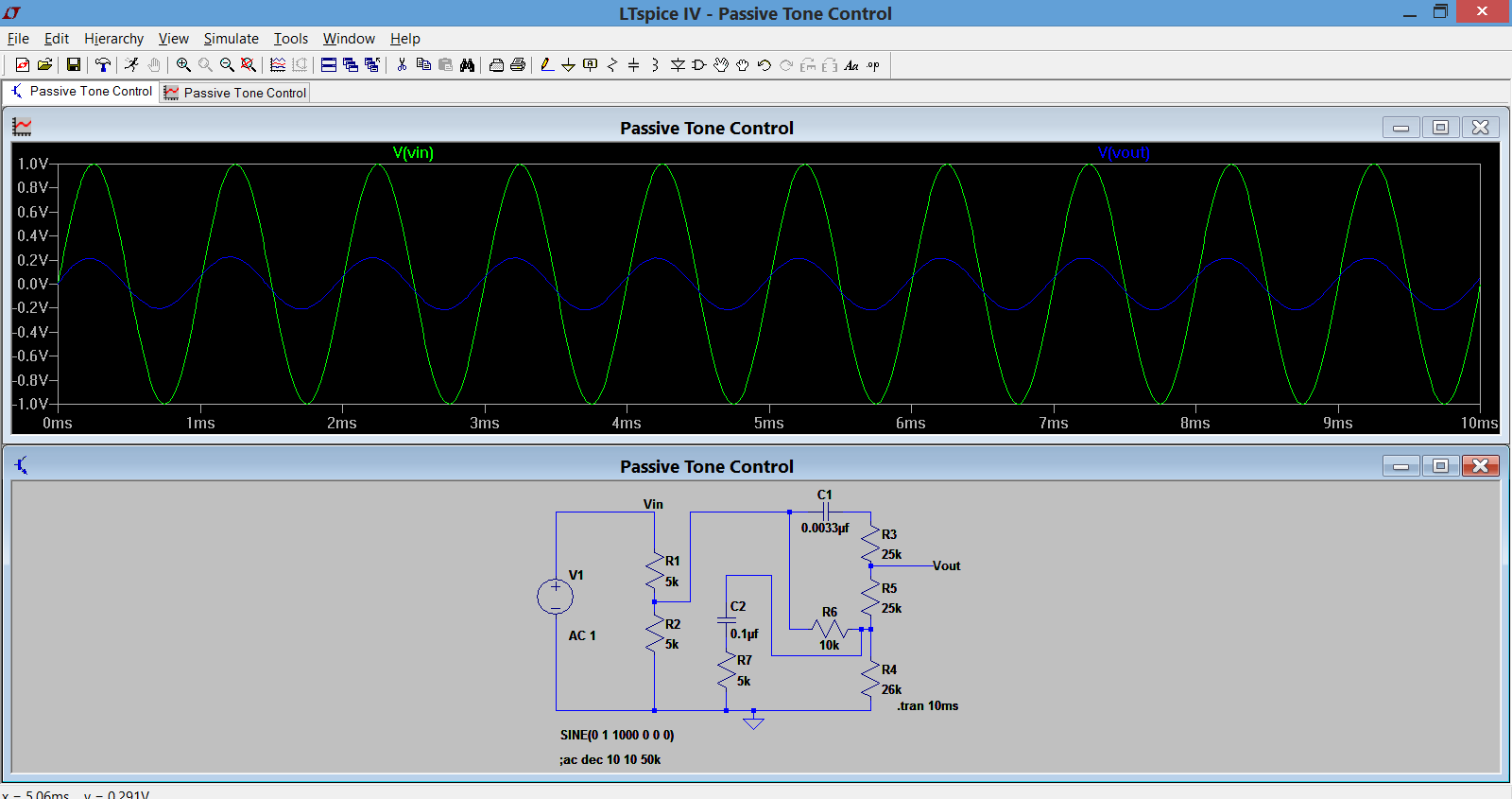The height and width of the screenshot is (799, 1512).
Task: Create a new schematic from toolbar
Action: tap(23, 64)
